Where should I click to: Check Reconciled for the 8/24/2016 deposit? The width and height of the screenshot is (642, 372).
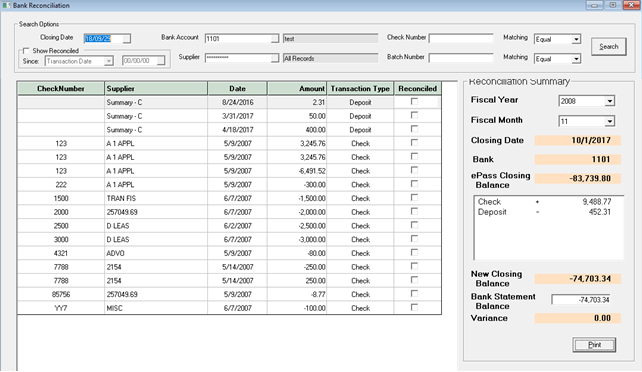(x=414, y=101)
